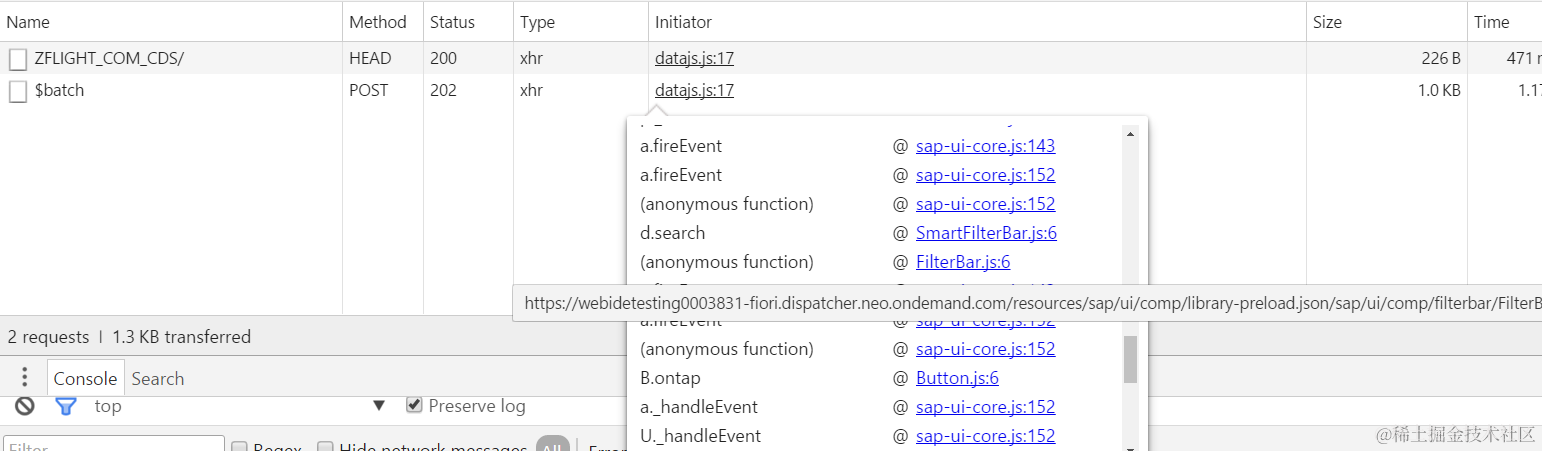1542x451 pixels.
Task: Click the B.ontap stack frame
Action: (x=670, y=378)
